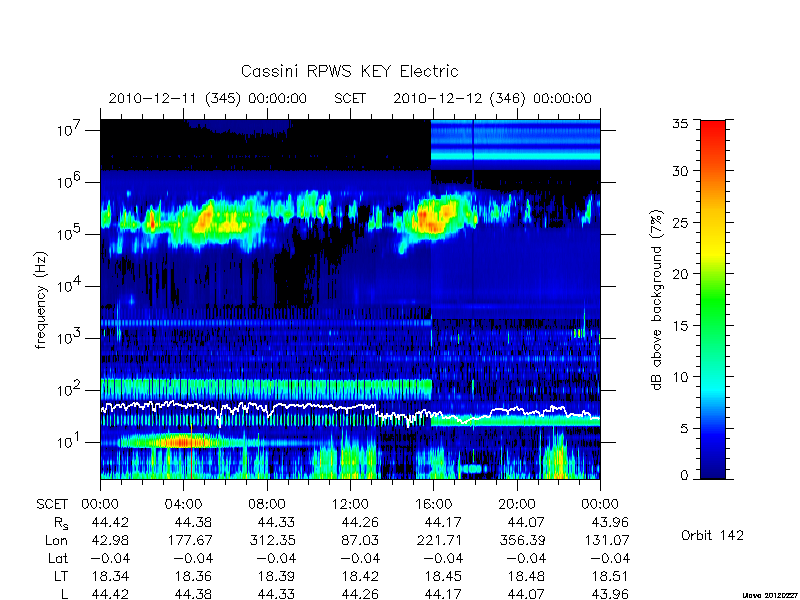Click the 04:00 SCET time tick label
The image size is (800, 600).
(183, 504)
